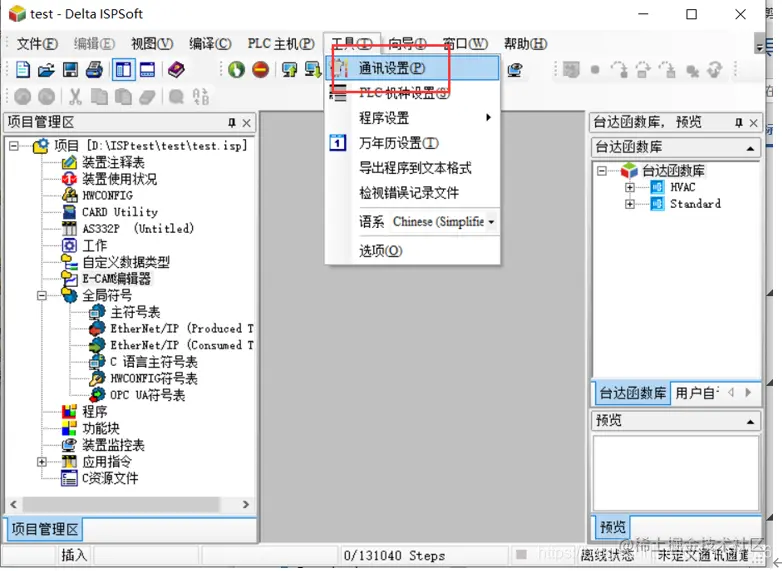Click the greyed-out Replace A-B icon
The height and width of the screenshot is (571, 782).
(200, 96)
